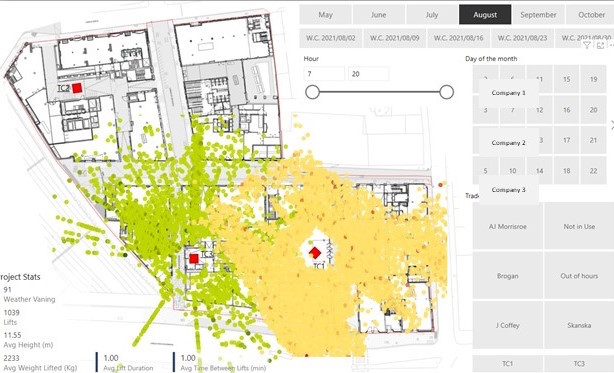Select the July month tab
Screen dimensions: 614x373
pos(432,15)
